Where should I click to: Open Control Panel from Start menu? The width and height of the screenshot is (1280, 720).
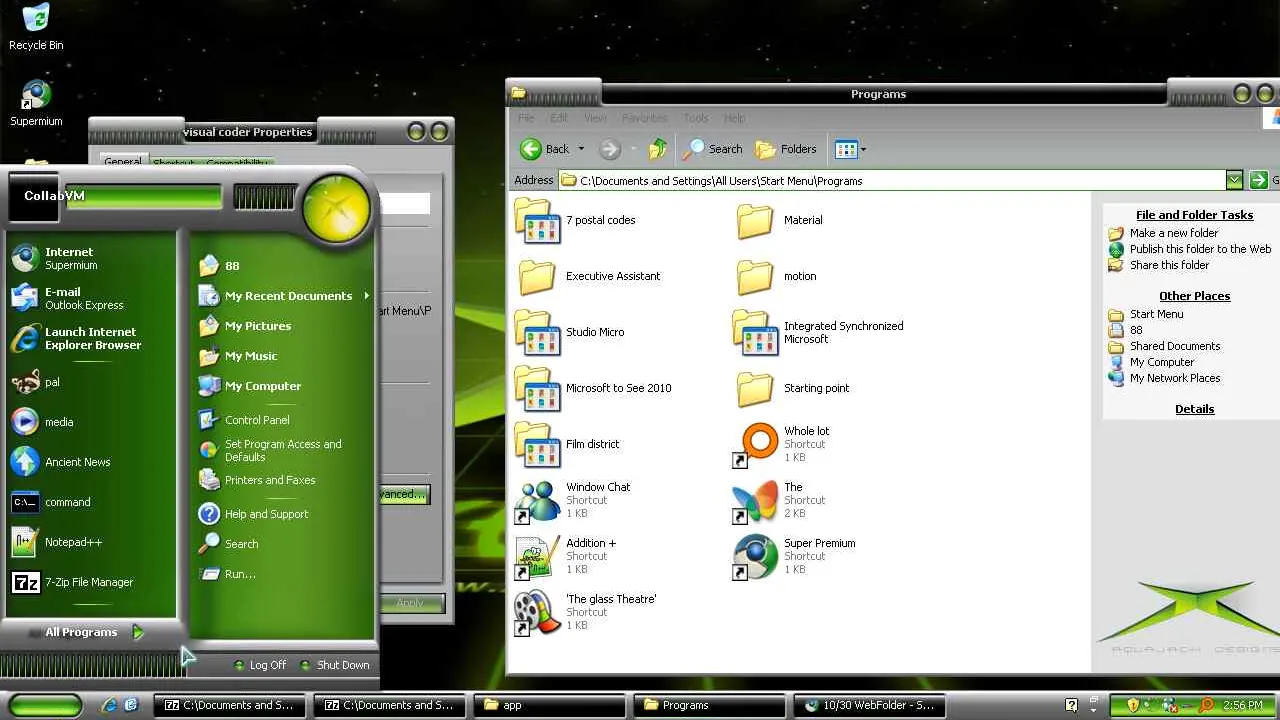[283, 420]
